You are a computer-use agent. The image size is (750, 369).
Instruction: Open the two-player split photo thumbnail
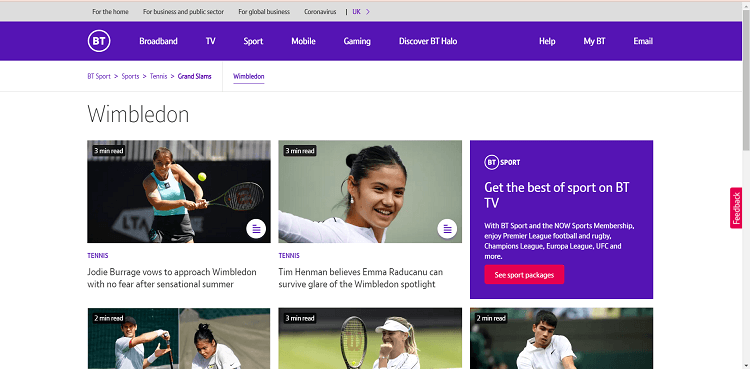tap(179, 338)
